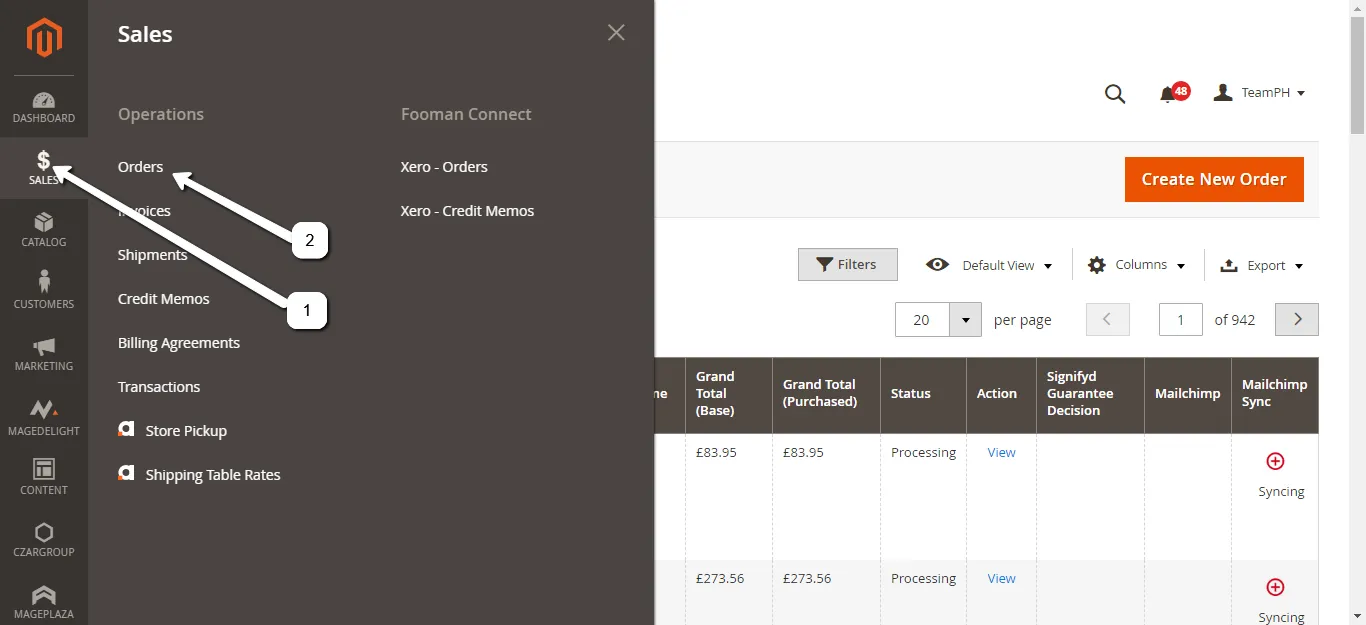The image size is (1366, 625).
Task: Click Mailchimp sync icon for £273.56 order
Action: click(1275, 587)
